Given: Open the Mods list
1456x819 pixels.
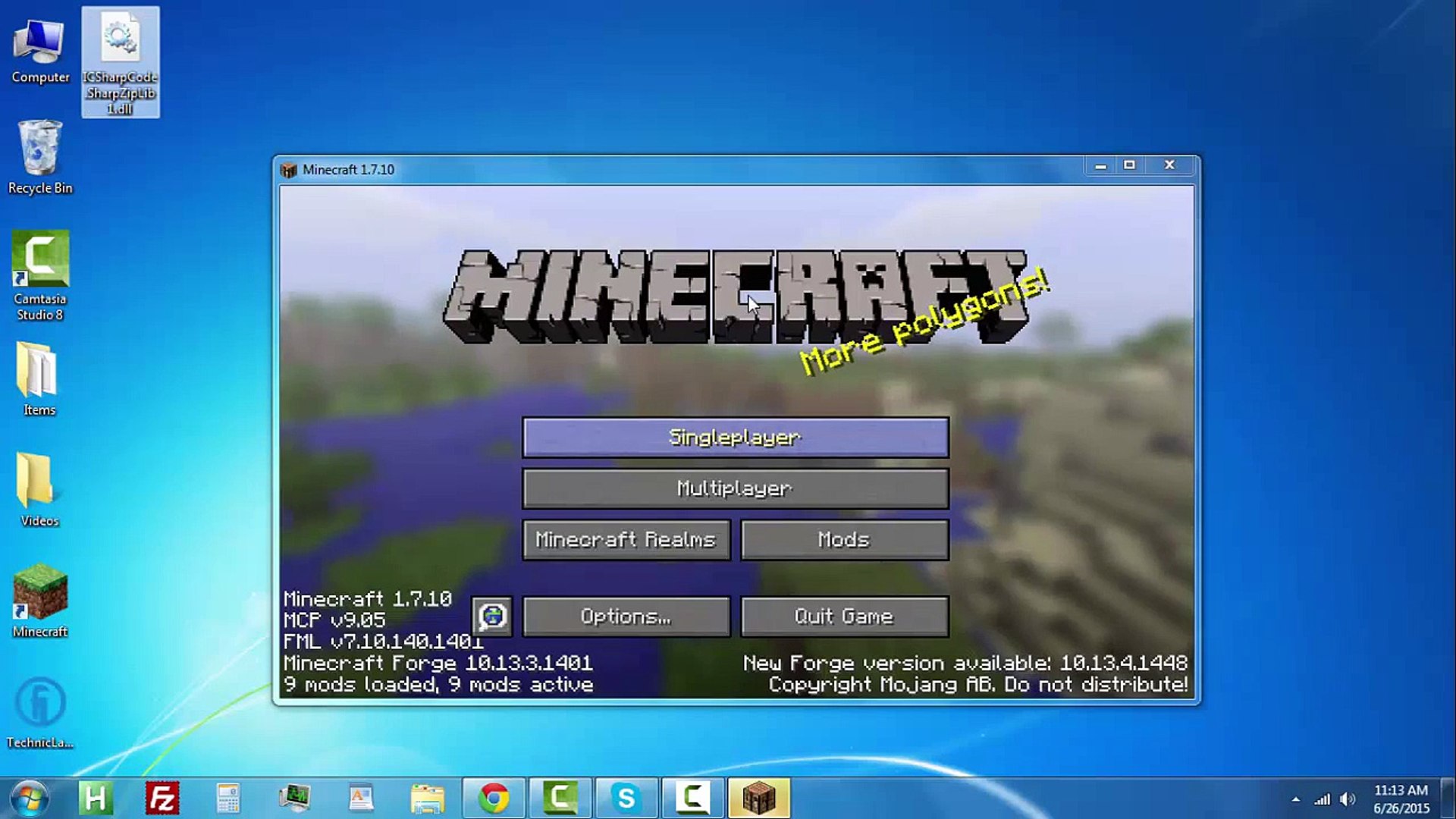Looking at the screenshot, I should [844, 540].
